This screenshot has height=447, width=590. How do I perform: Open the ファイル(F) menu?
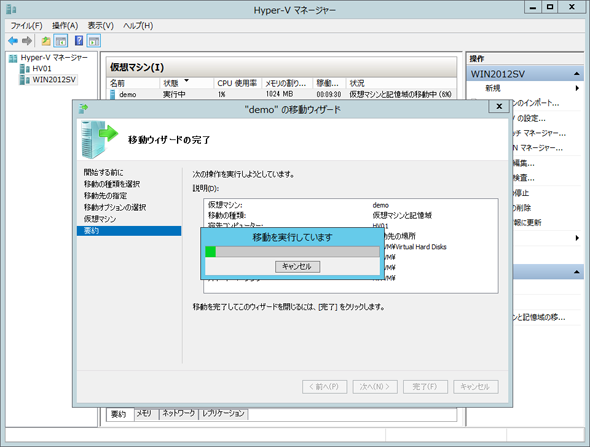pyautogui.click(x=26, y=26)
